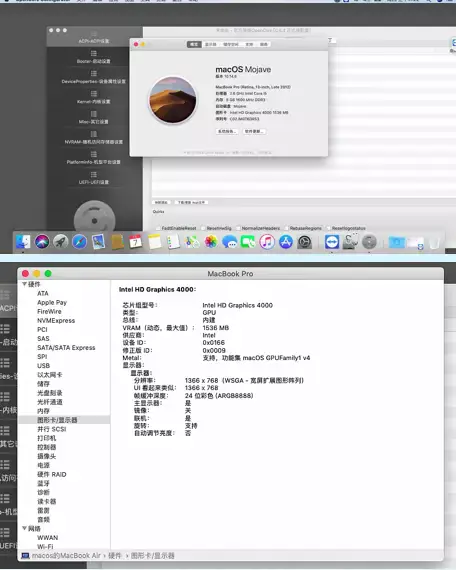The width and height of the screenshot is (456, 570).
Task: Select 摄像头 camera entry in sidebar
Action: (47, 456)
